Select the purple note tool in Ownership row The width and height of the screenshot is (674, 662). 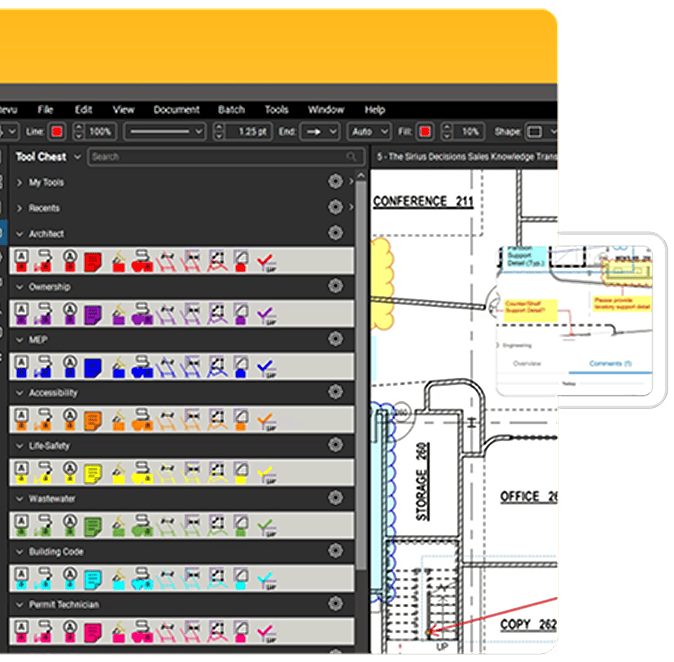93,316
